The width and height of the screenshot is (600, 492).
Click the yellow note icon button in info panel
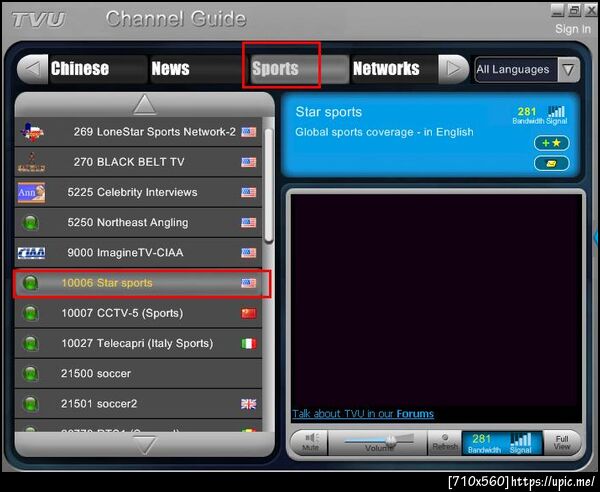(x=551, y=164)
